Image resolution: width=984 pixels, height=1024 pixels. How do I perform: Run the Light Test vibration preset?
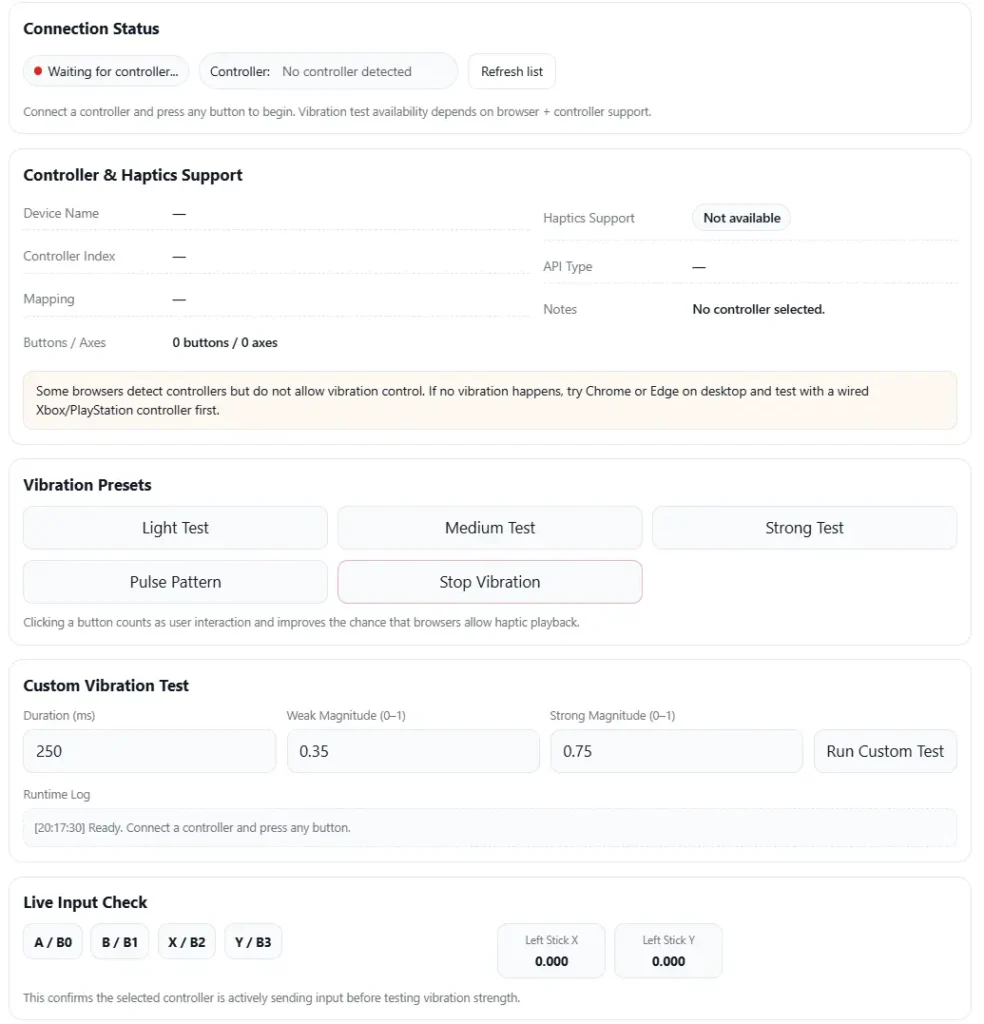pyautogui.click(x=175, y=528)
